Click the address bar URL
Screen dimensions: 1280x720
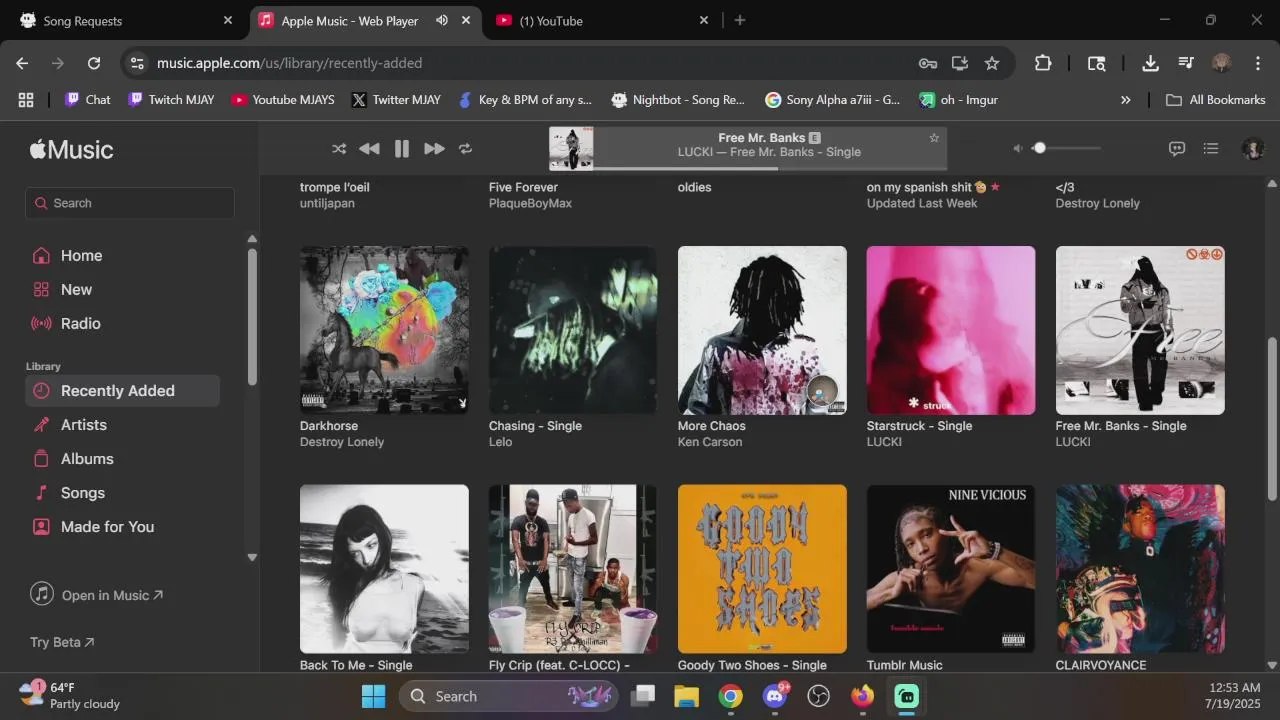pos(289,63)
